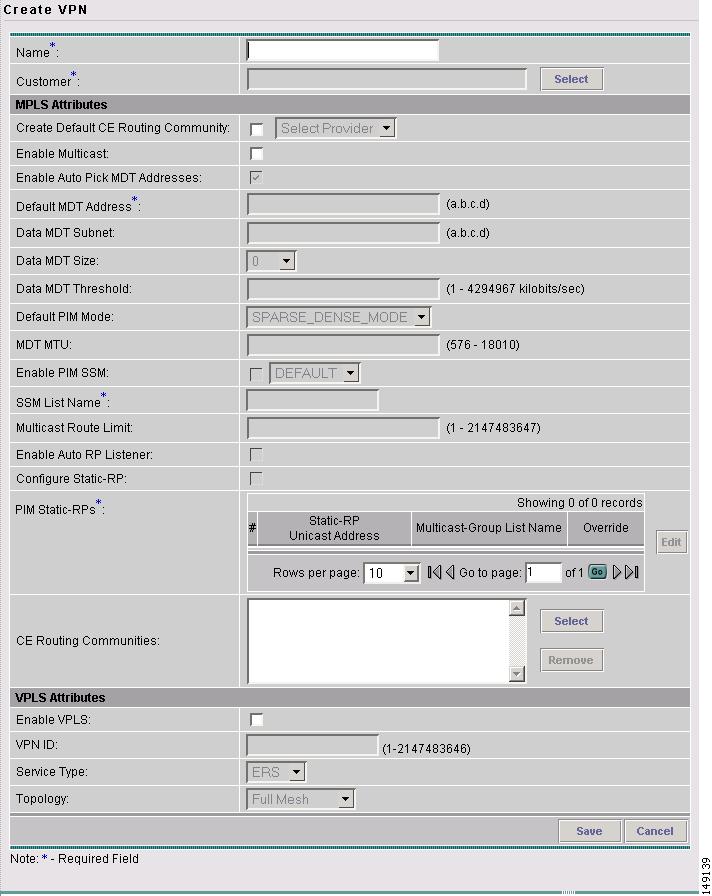Click Remove for CE Routing Communities
712x896 pixels.
(571, 660)
